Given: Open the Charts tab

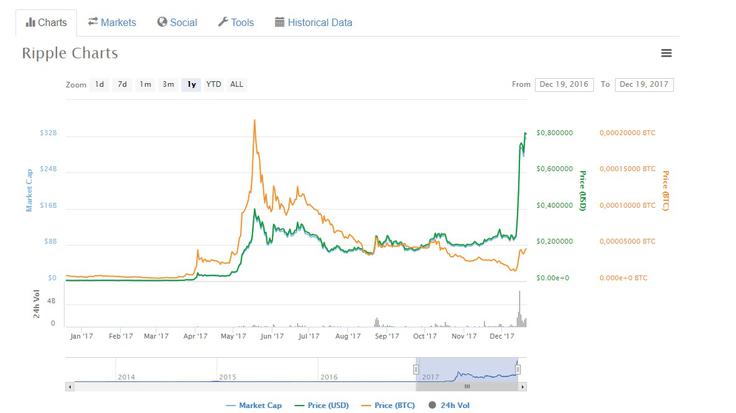Looking at the screenshot, I should (x=46, y=23).
